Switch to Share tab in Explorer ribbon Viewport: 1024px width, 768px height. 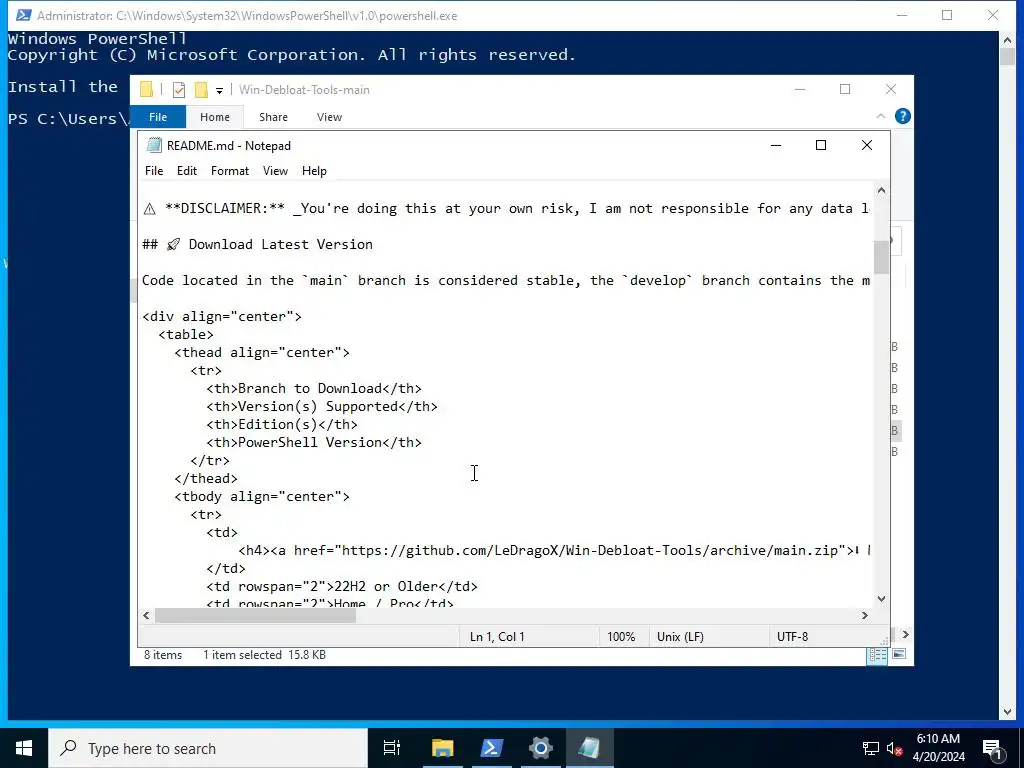[x=273, y=117]
